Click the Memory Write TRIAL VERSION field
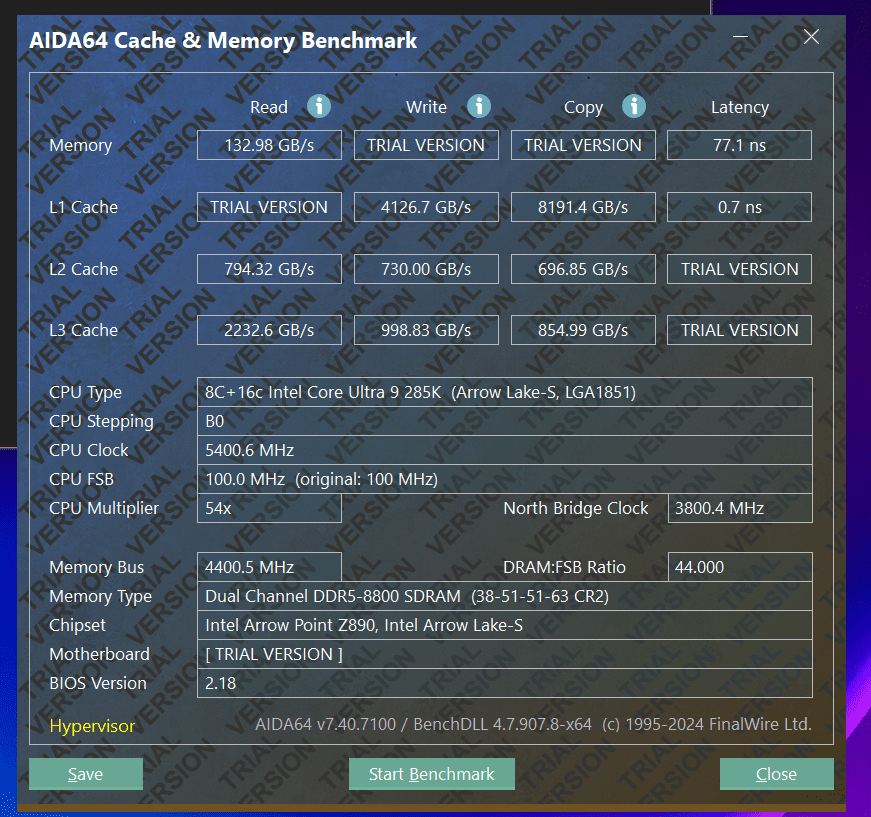Image resolution: width=871 pixels, height=817 pixels. (x=426, y=145)
